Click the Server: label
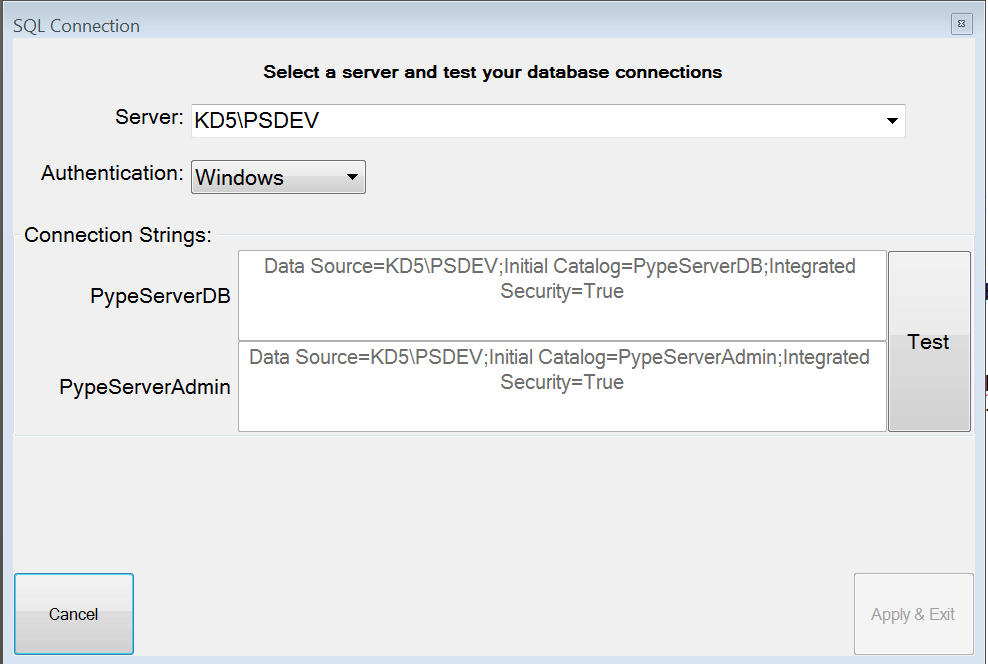 (x=149, y=117)
